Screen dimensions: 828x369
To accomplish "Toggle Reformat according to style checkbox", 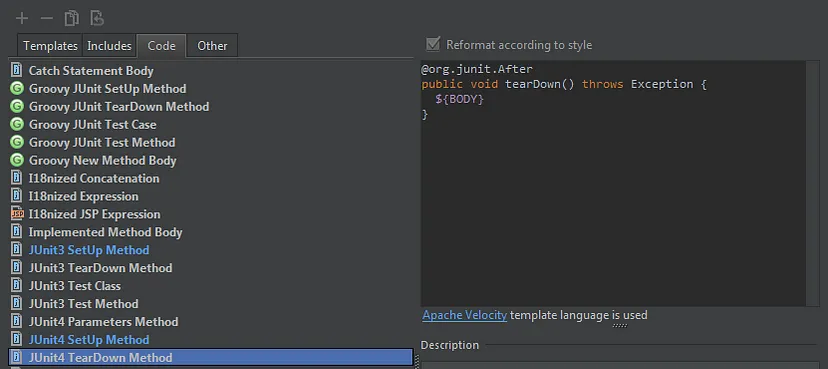I will [433, 44].
